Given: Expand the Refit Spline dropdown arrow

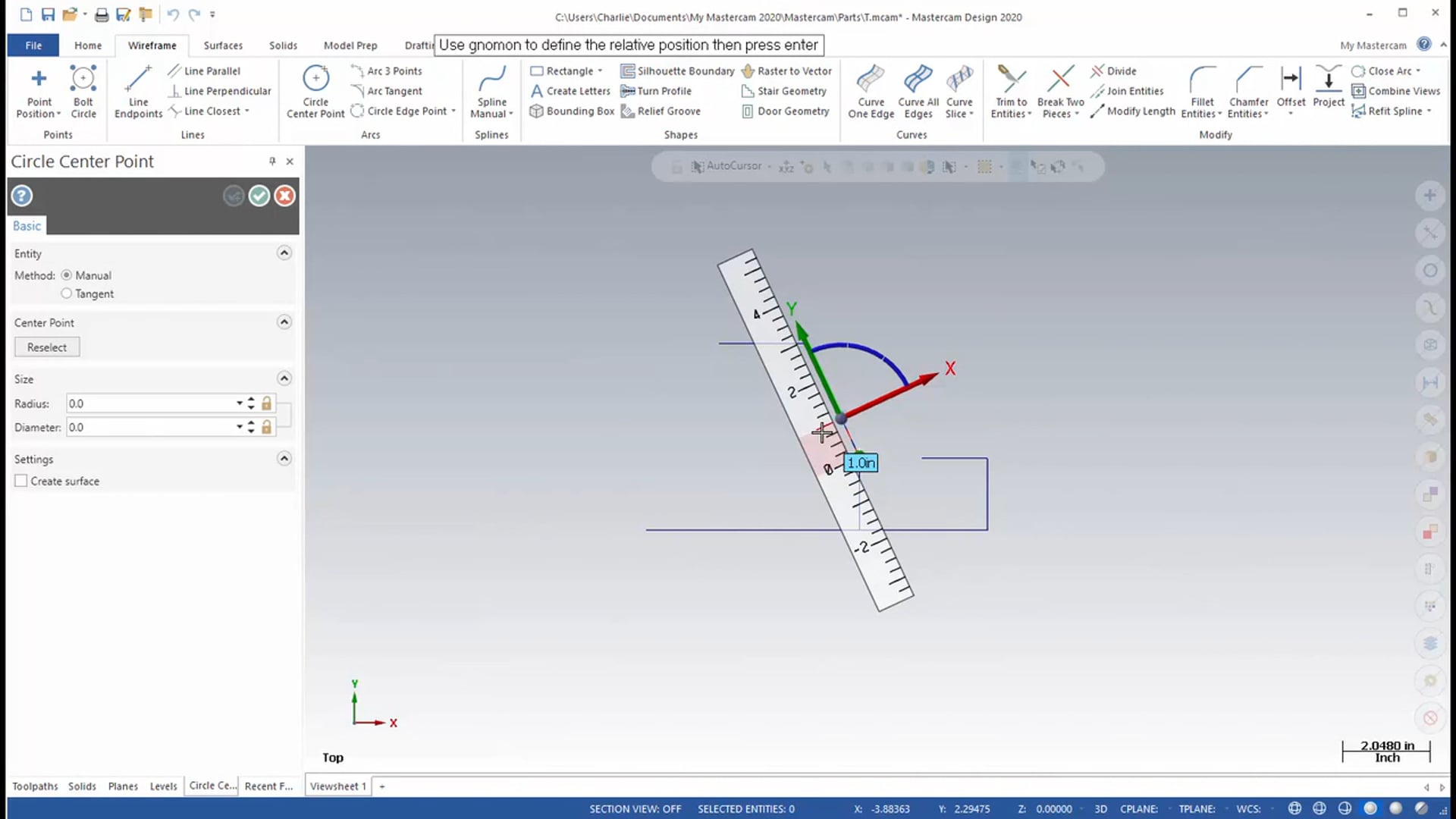Looking at the screenshot, I should click(1429, 111).
